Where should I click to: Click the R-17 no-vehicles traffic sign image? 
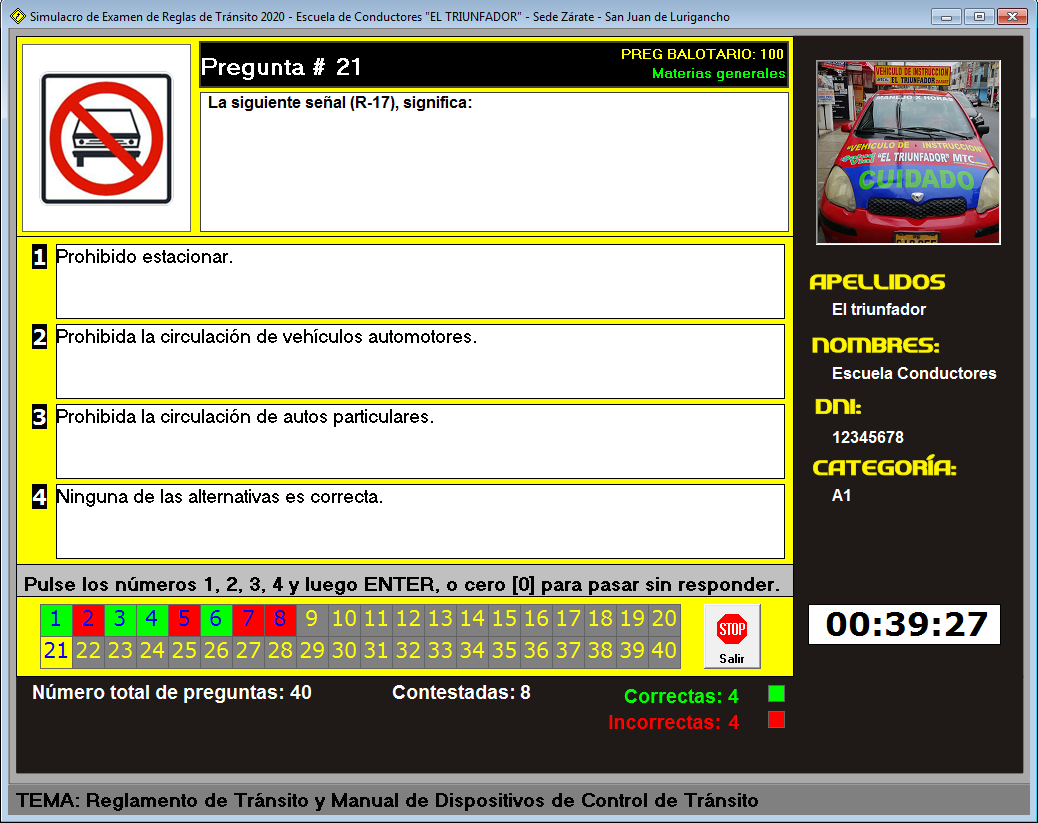106,138
